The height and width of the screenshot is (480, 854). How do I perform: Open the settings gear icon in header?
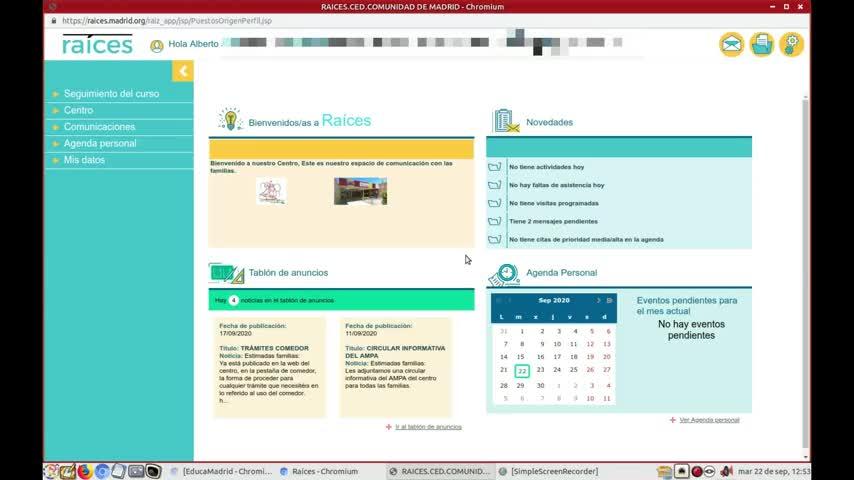point(791,44)
